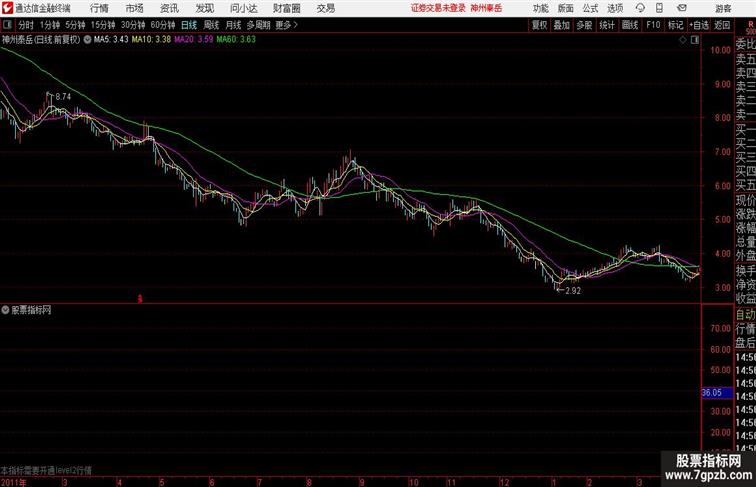This screenshot has width=756, height=487.
Task: Click the circular icon beside 股票指标网 indicator
Action: click(x=5, y=310)
